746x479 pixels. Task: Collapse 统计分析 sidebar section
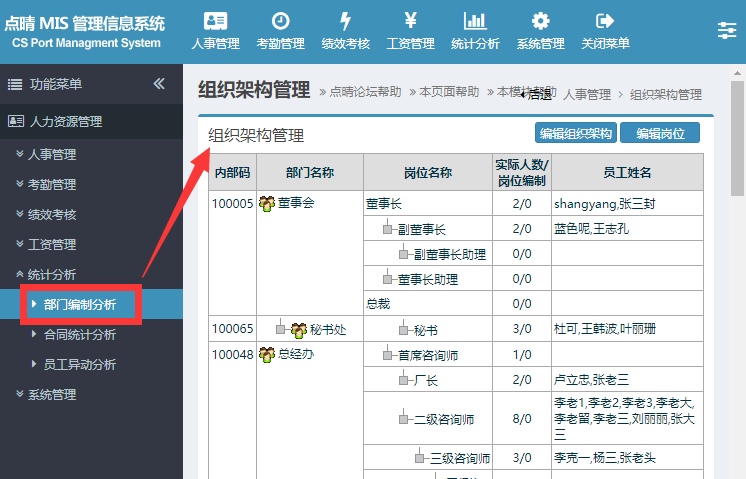tap(51, 275)
